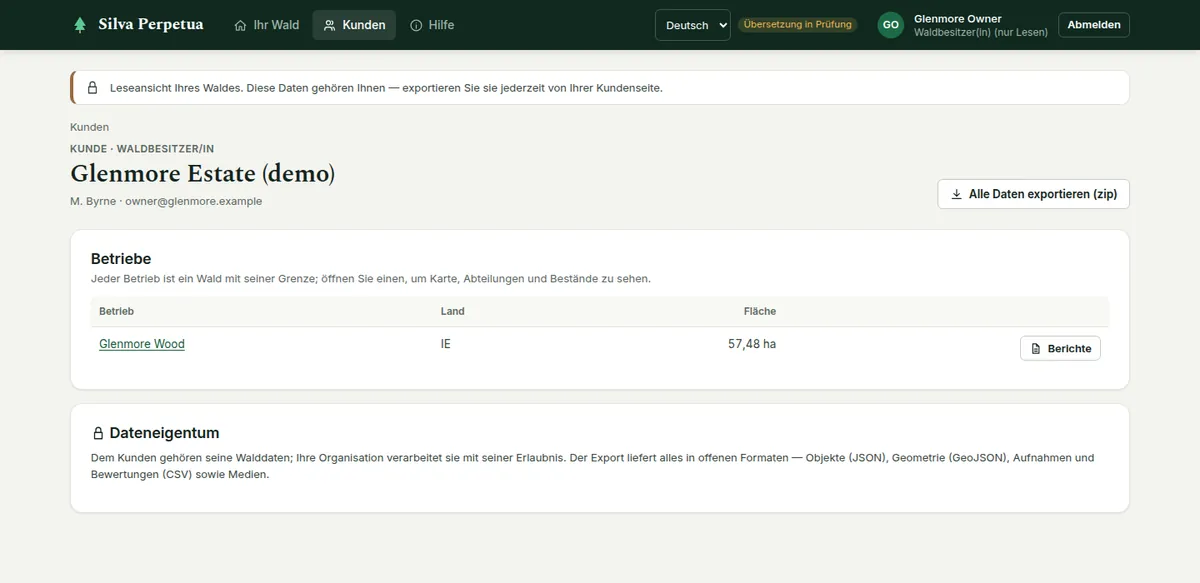
Task: Click the download arrow icon on export button
Action: tap(957, 194)
